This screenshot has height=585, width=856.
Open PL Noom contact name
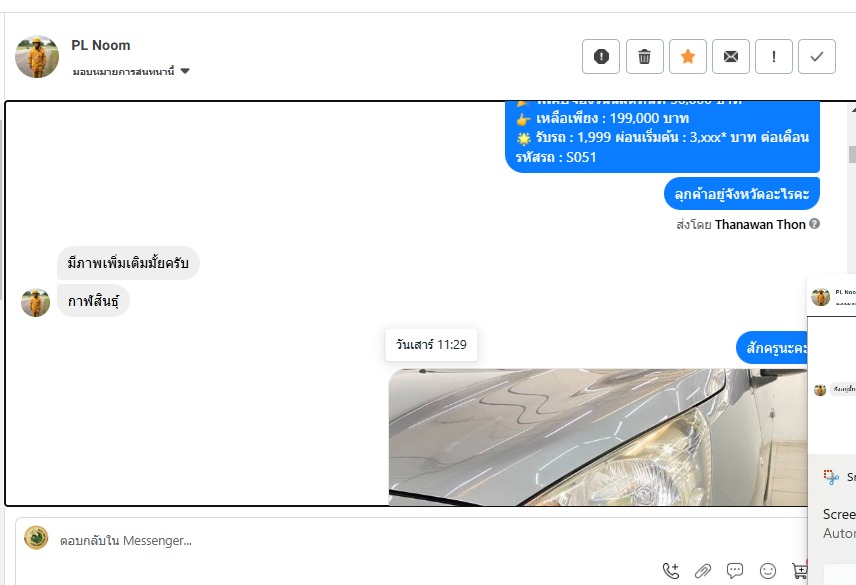100,45
